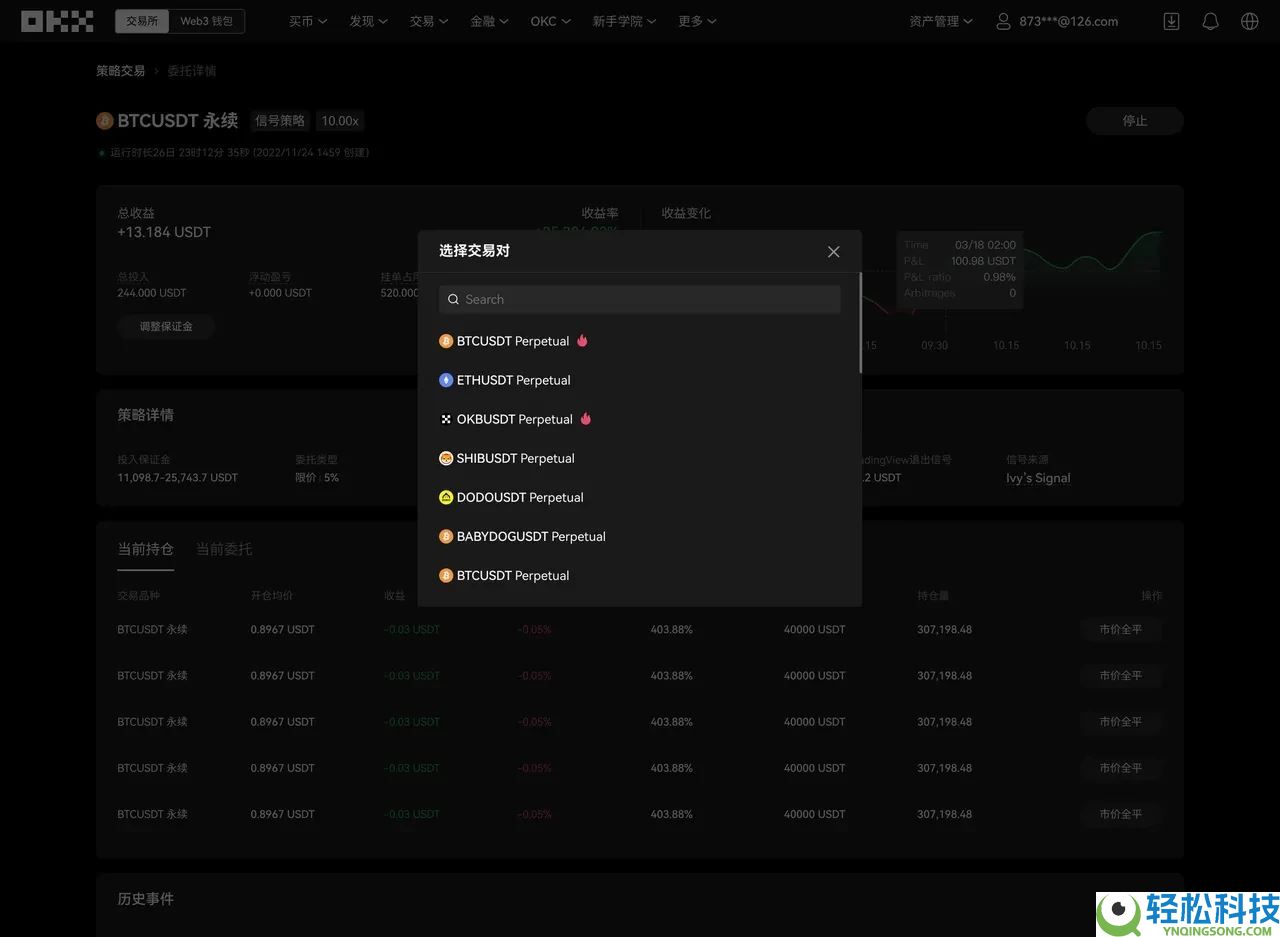
Task: Select the 当前持仓 tab
Action: (x=146, y=549)
